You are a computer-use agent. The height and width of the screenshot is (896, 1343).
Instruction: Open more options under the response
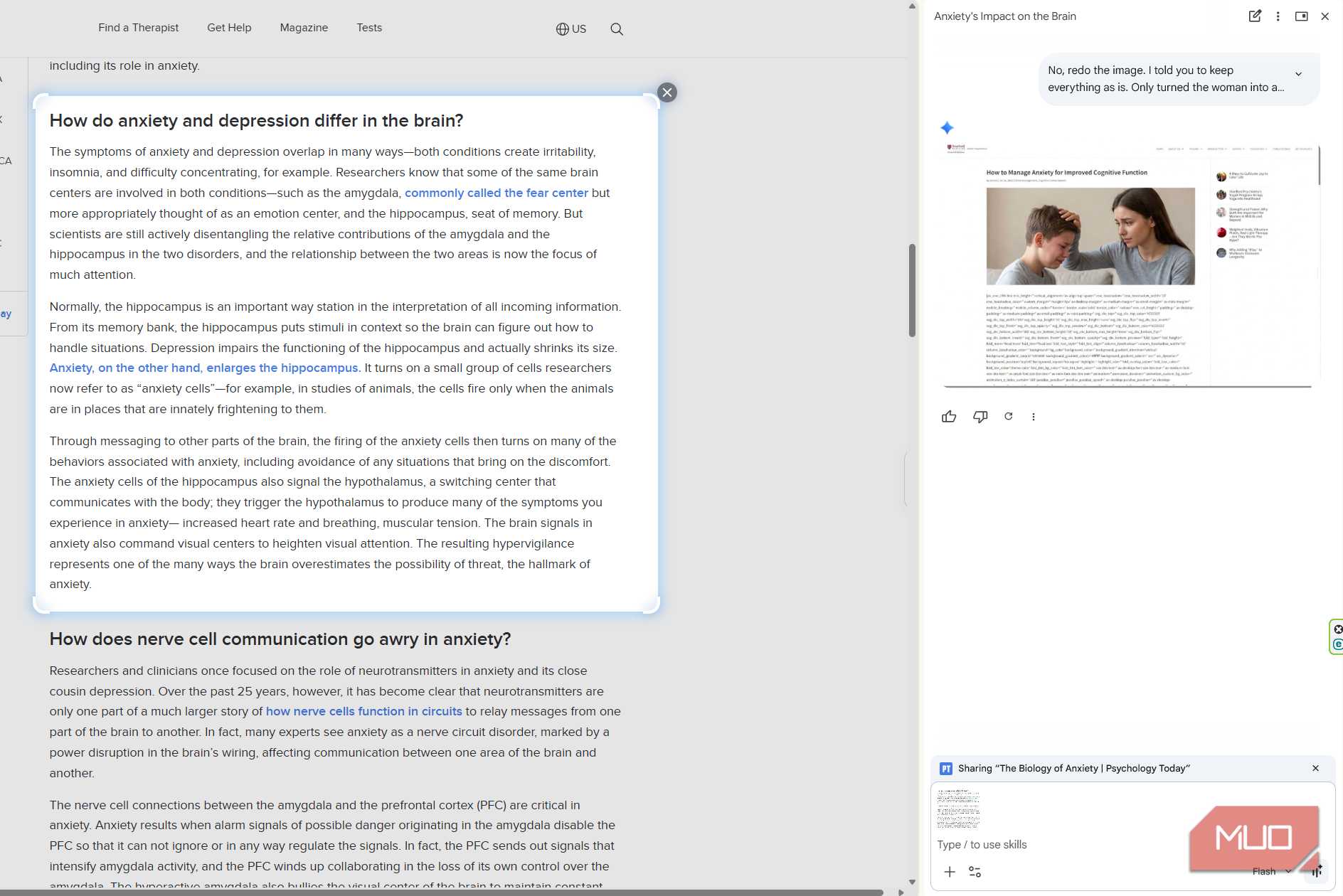click(x=1034, y=417)
